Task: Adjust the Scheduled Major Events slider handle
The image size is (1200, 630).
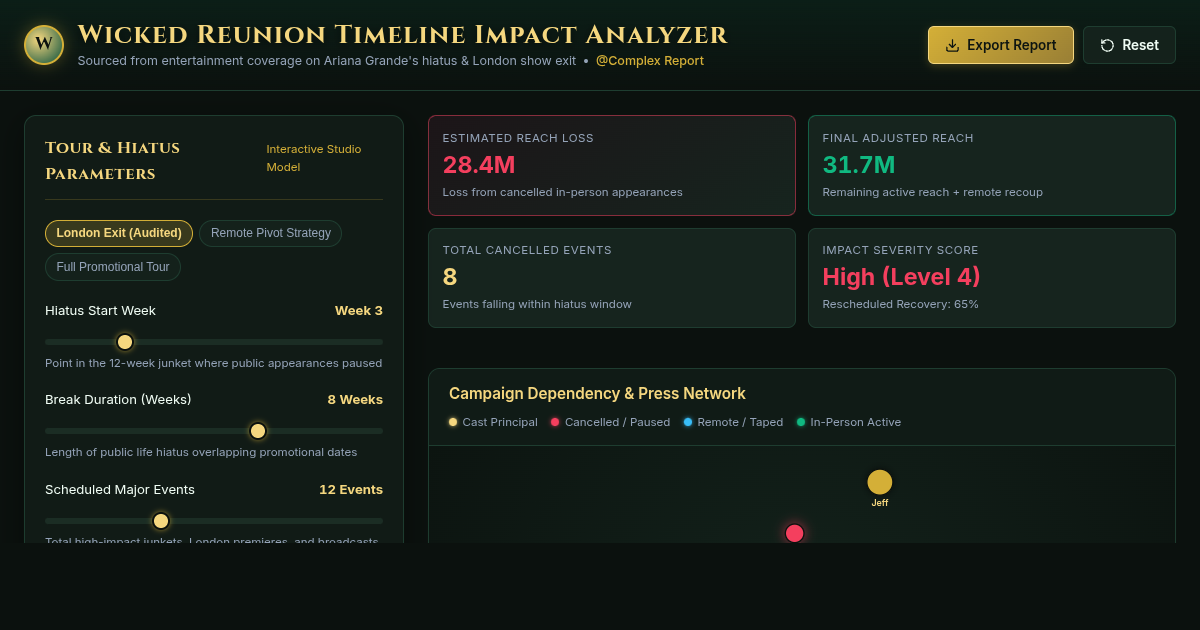Action: [x=161, y=521]
